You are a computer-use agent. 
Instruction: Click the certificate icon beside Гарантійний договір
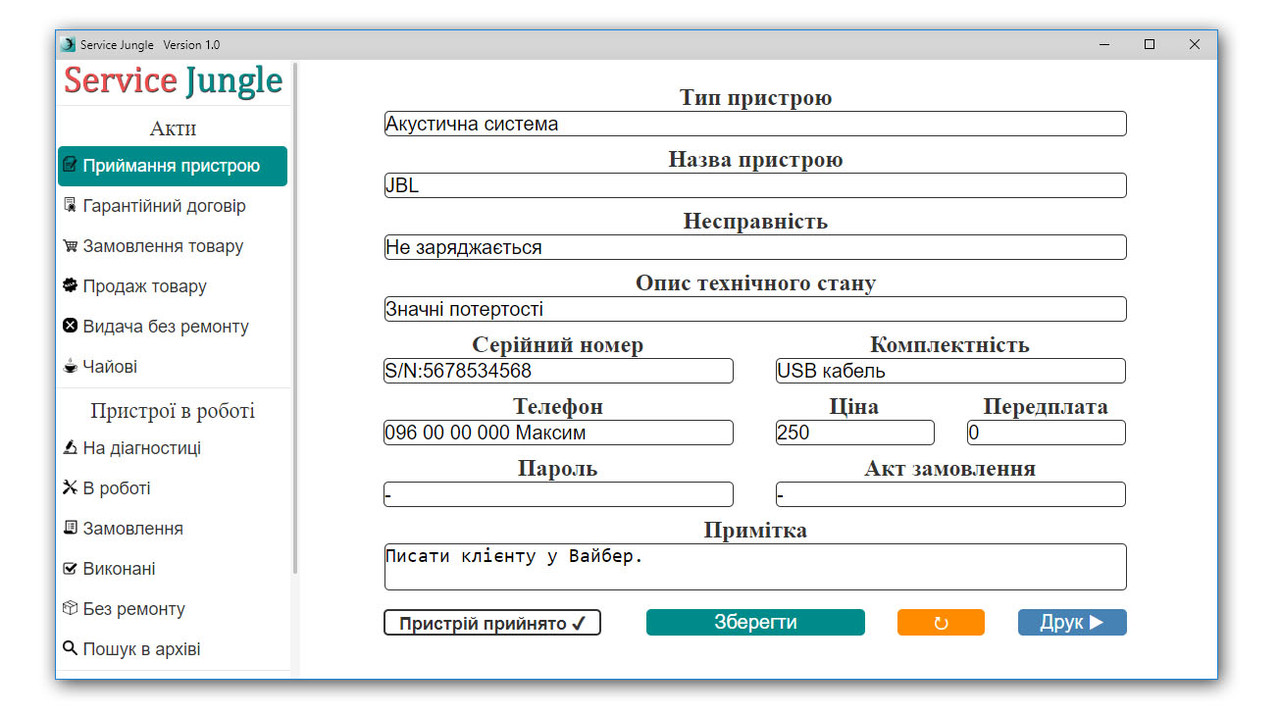(70, 206)
